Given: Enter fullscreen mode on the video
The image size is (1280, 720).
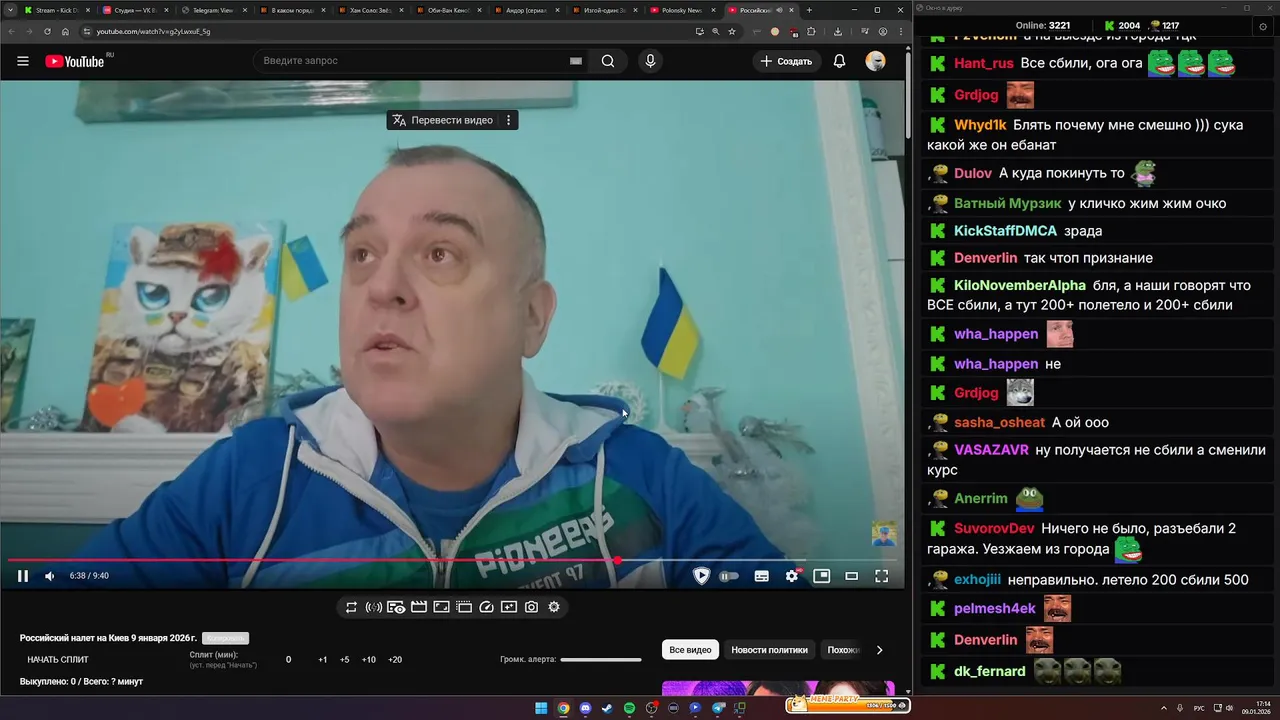Looking at the screenshot, I should click(x=881, y=576).
